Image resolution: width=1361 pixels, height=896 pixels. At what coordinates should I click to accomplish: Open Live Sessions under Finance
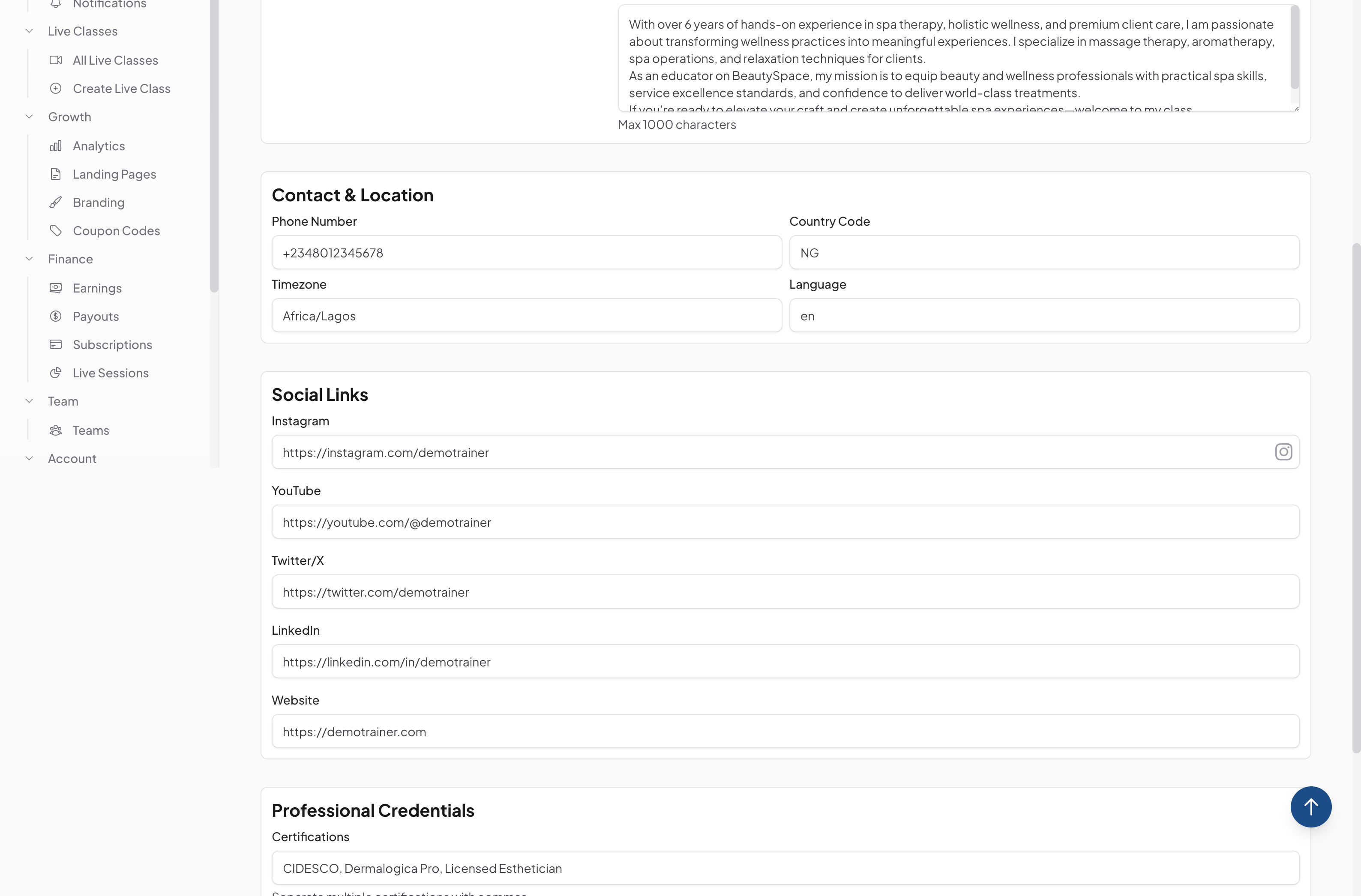(111, 373)
